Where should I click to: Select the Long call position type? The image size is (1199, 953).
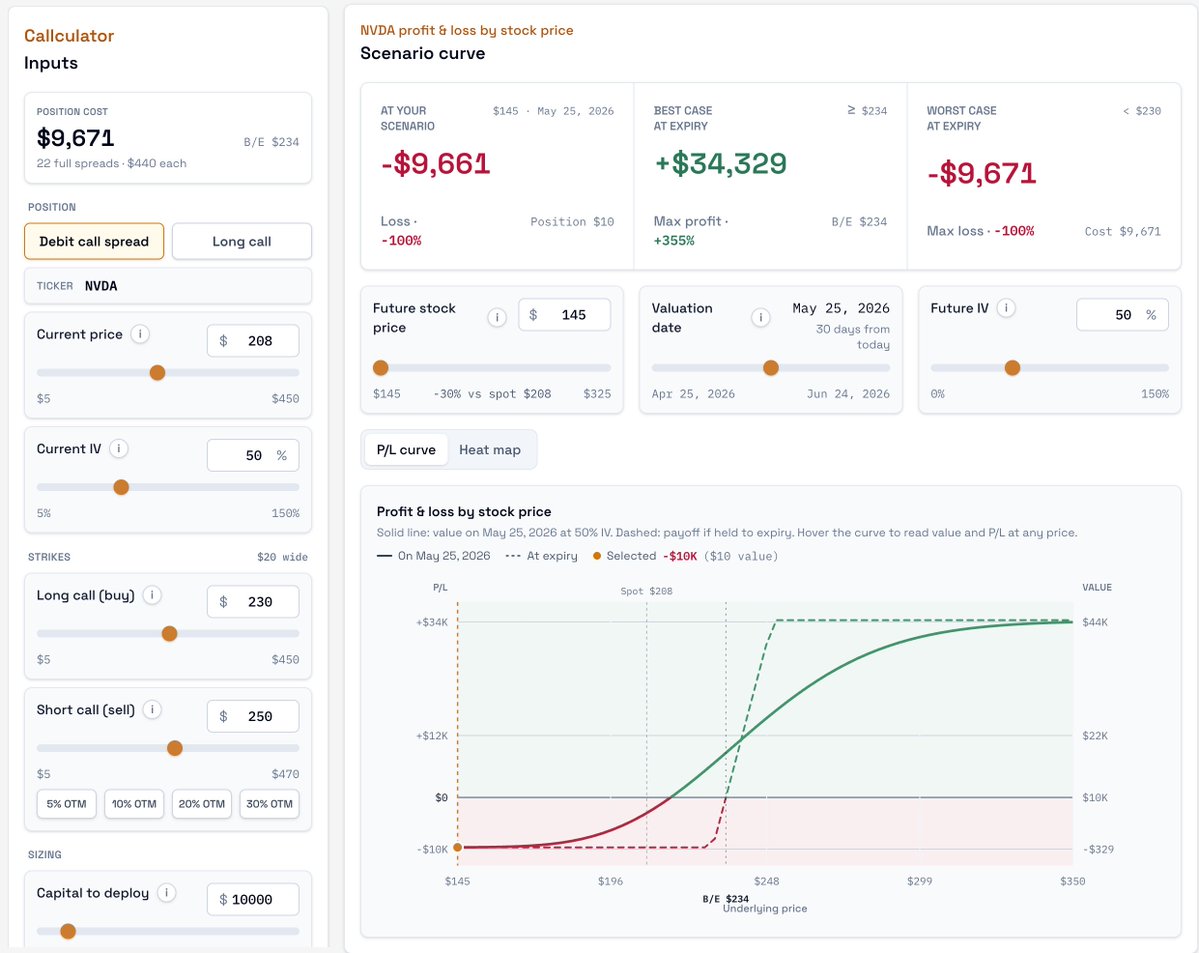click(242, 242)
